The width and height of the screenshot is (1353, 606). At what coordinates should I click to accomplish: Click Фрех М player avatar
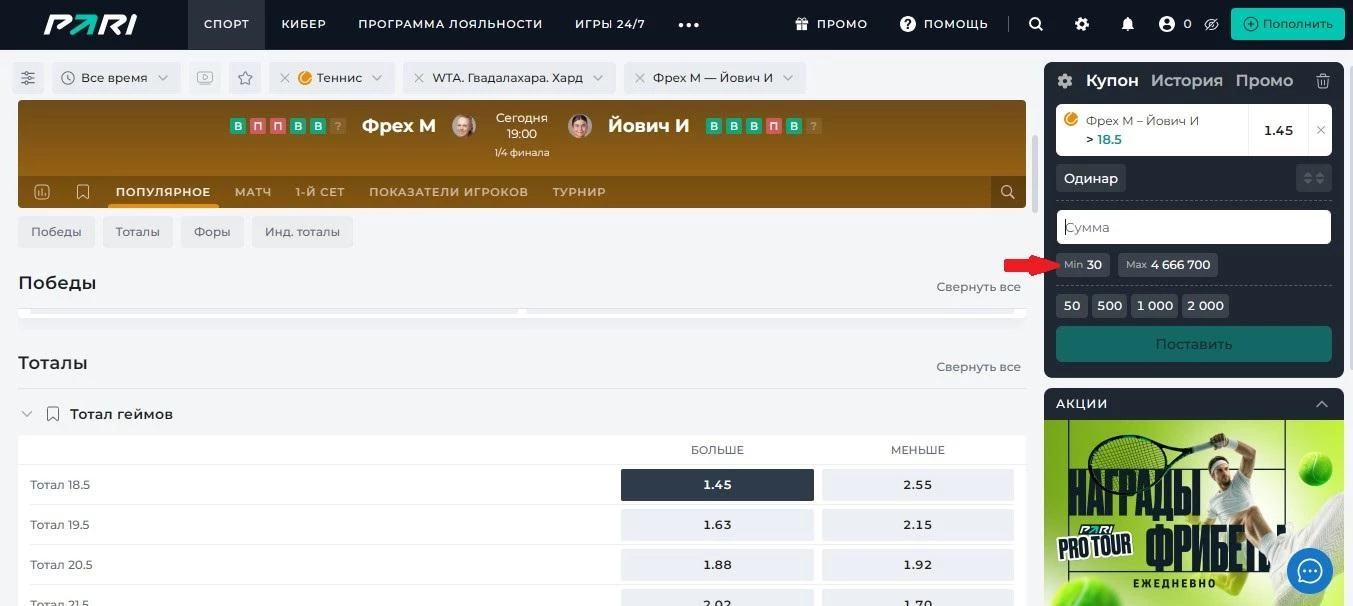[x=463, y=126]
